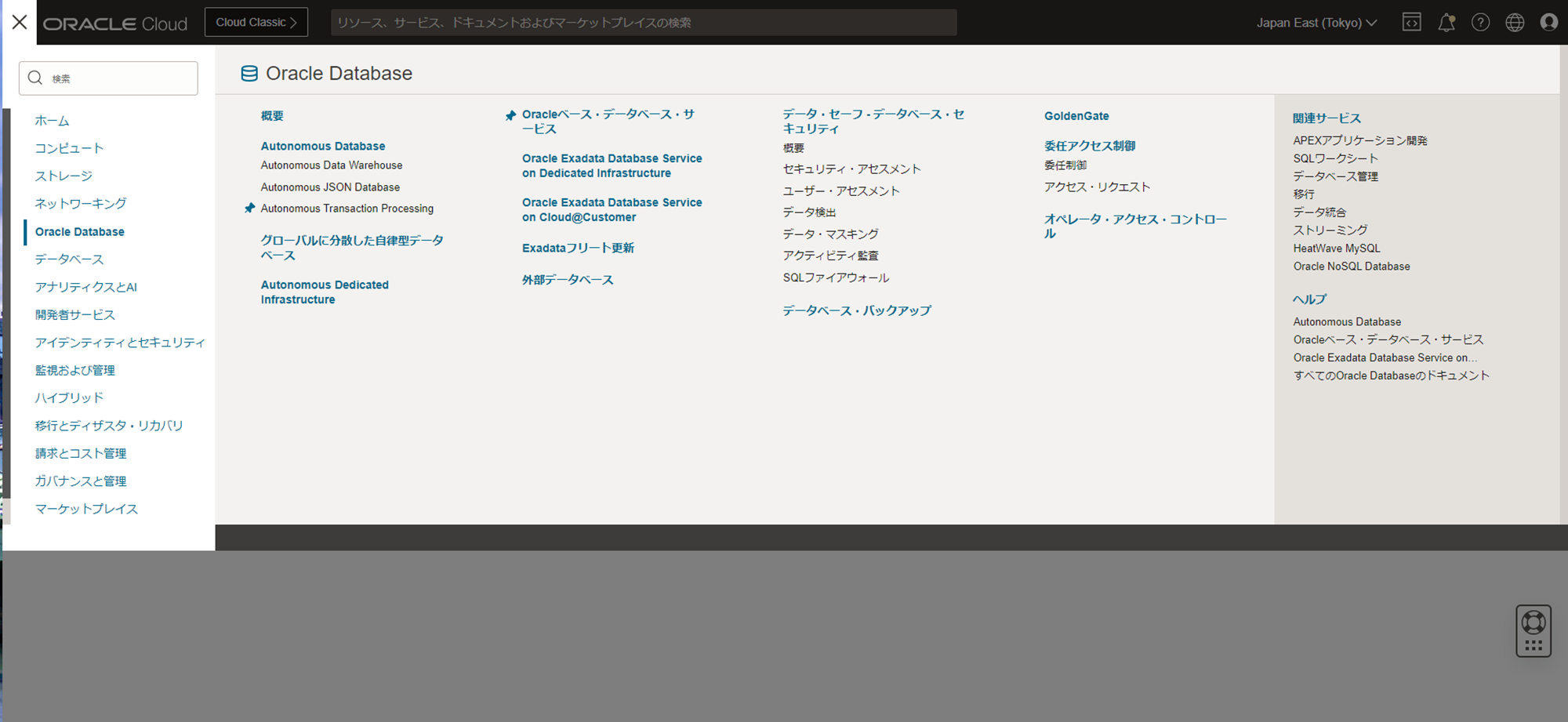Select ネットワーキング in the navigation menu
Viewport: 1568px width, 722px height.
coord(81,204)
